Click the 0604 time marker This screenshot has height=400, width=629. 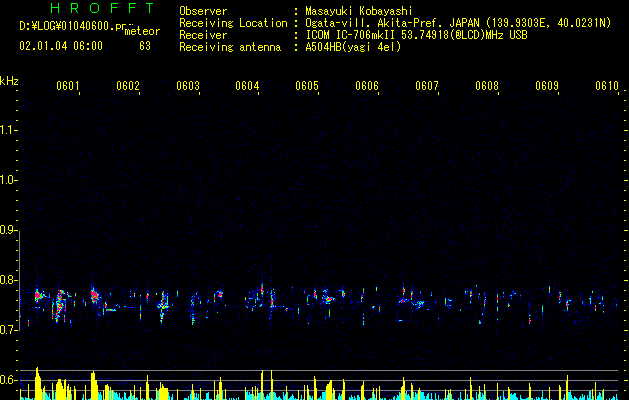(247, 85)
